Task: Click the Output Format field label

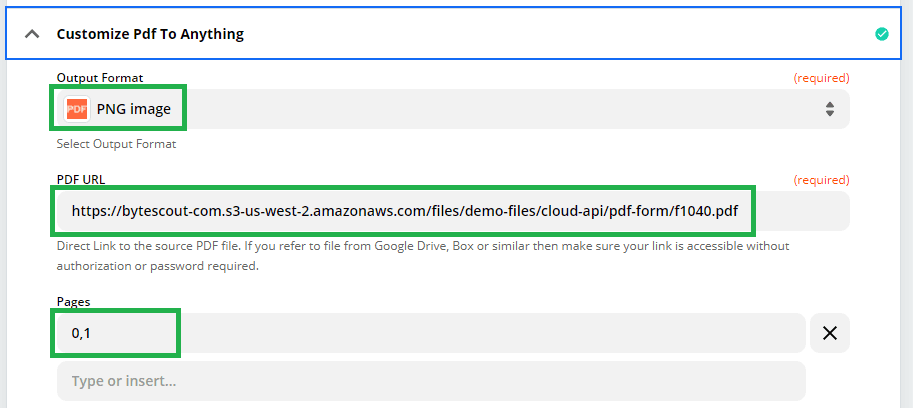Action: tap(99, 77)
